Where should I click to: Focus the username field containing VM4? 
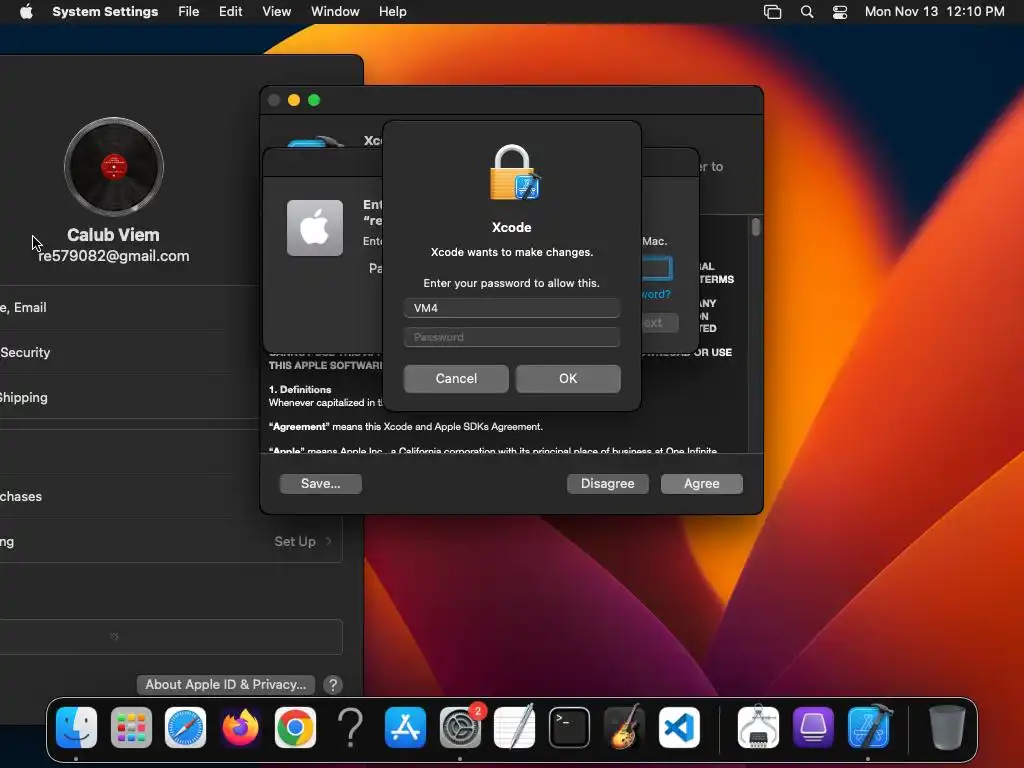click(511, 308)
